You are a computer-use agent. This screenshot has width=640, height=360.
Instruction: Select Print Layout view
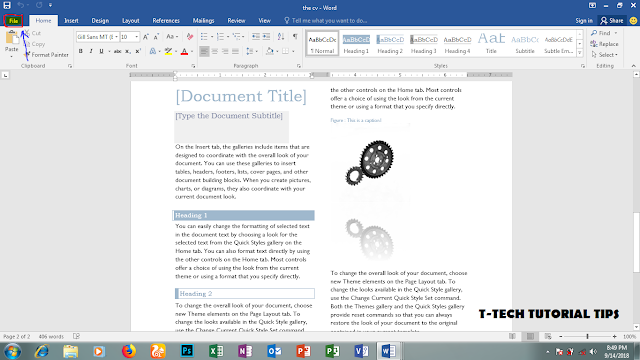coord(530,336)
